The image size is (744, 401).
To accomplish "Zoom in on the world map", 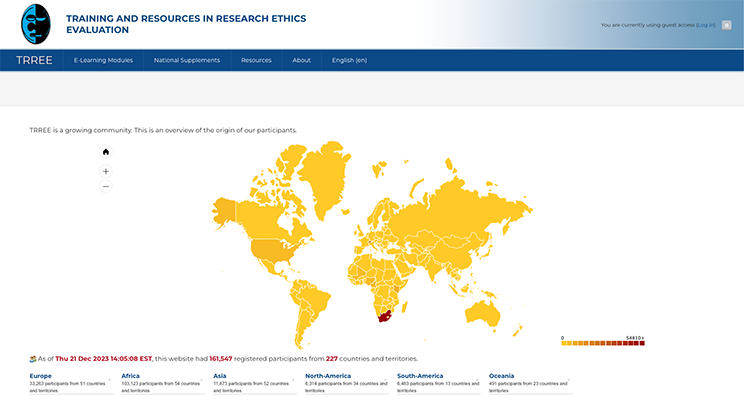I will [106, 171].
